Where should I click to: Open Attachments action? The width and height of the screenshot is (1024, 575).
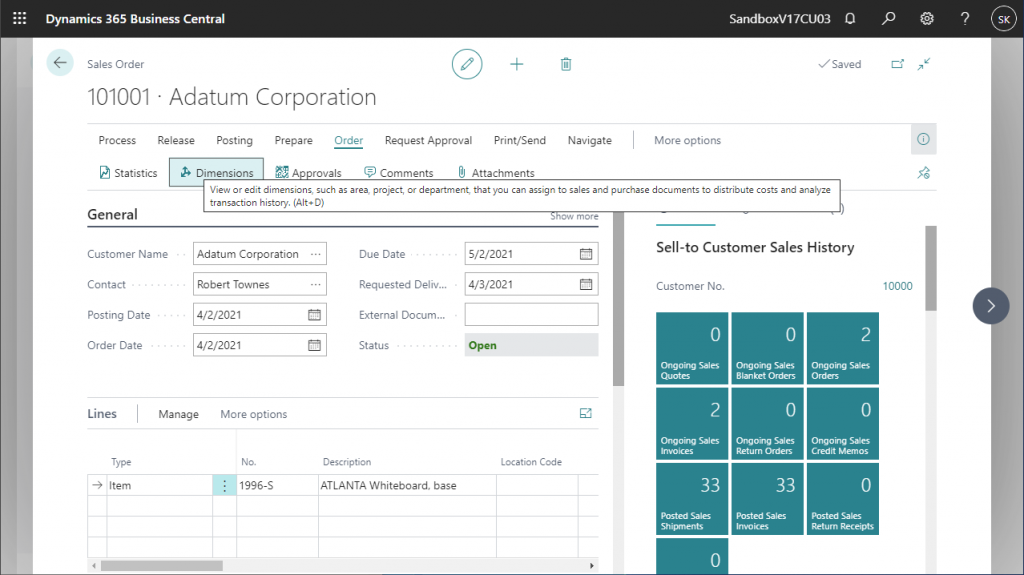[x=496, y=172]
